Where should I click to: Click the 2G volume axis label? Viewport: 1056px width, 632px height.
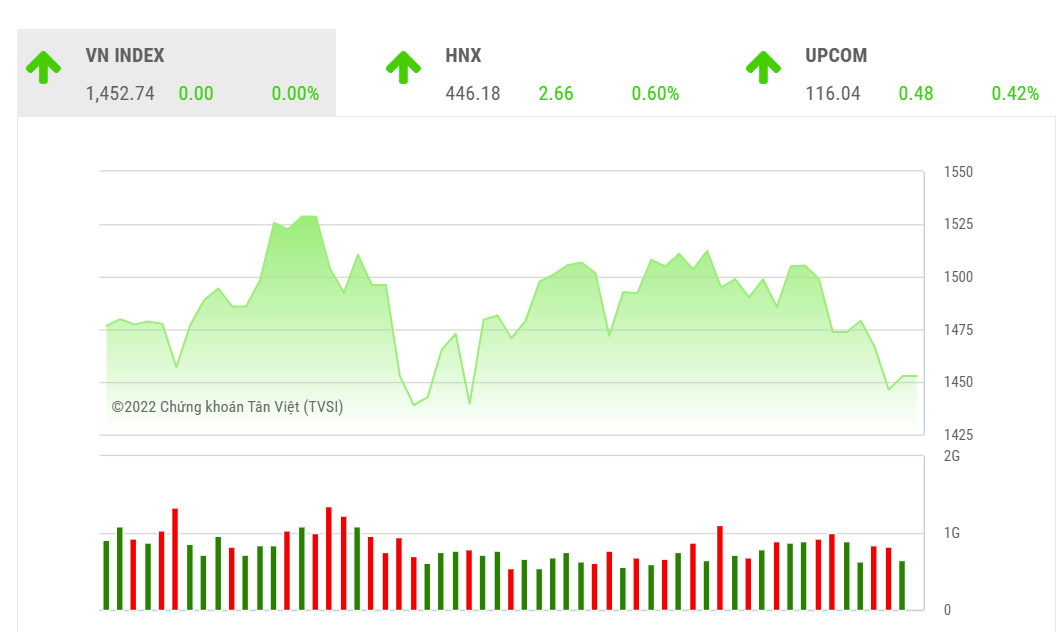point(952,456)
